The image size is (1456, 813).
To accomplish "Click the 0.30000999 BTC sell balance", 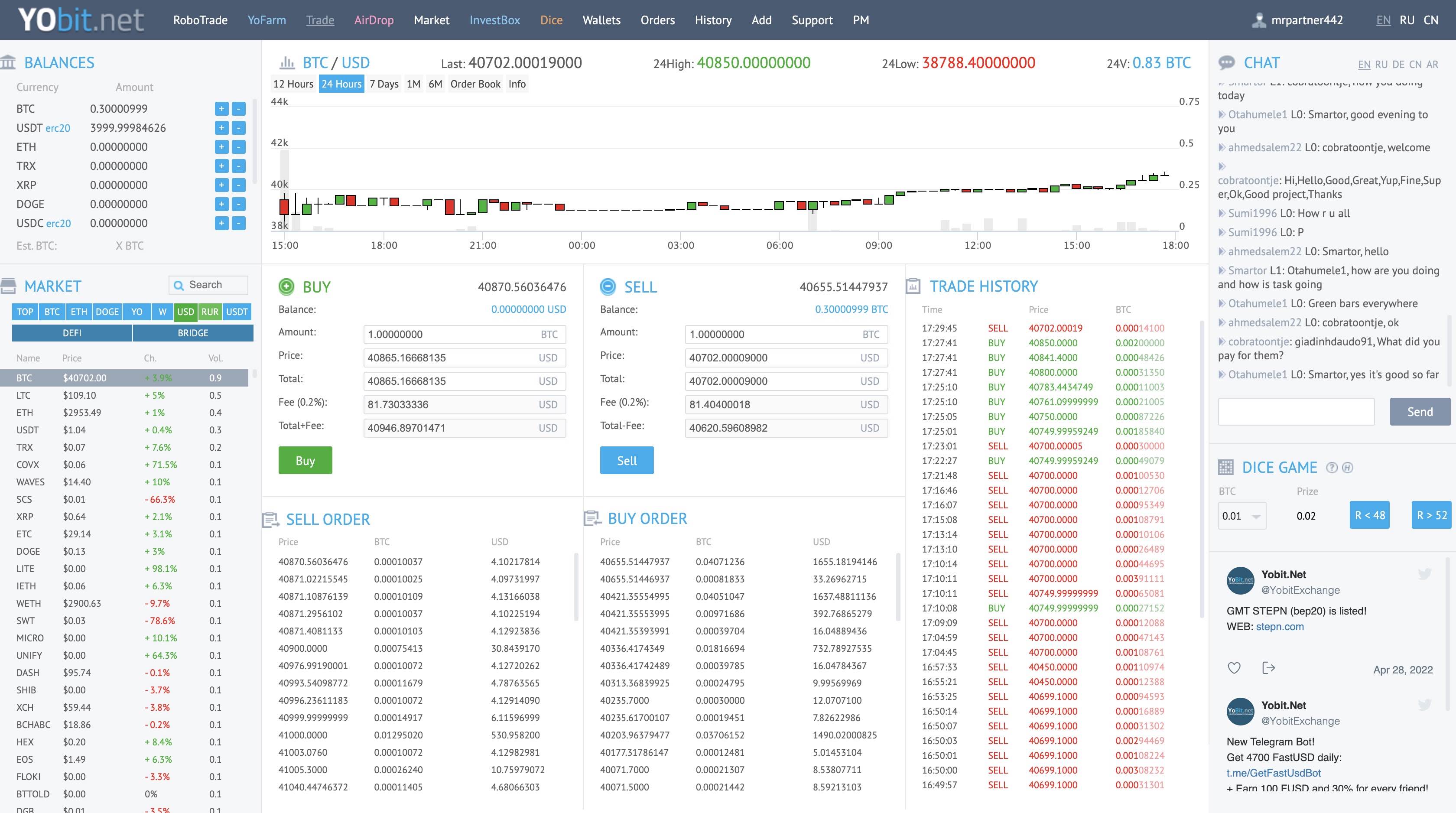I will 851,309.
